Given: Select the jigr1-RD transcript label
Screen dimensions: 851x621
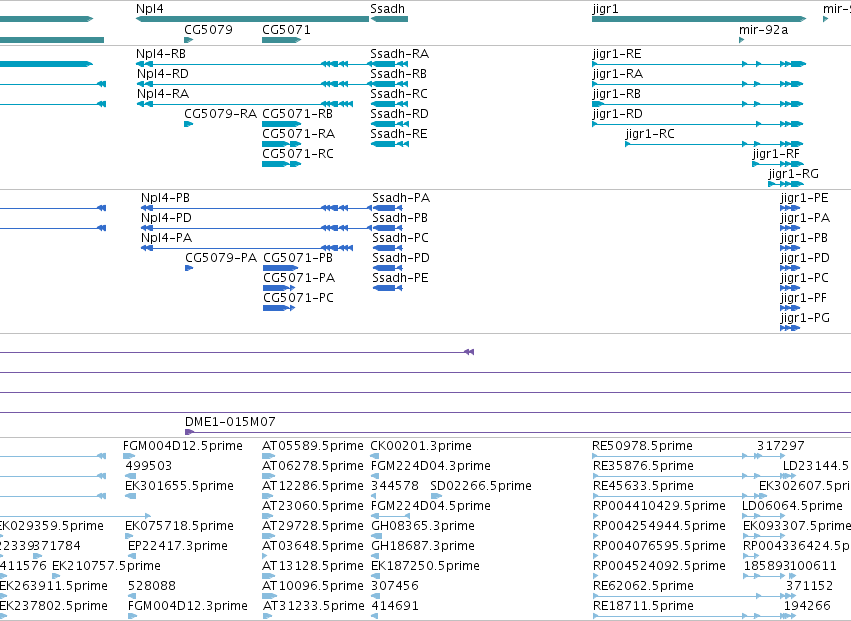Looking at the screenshot, I should tap(618, 115).
